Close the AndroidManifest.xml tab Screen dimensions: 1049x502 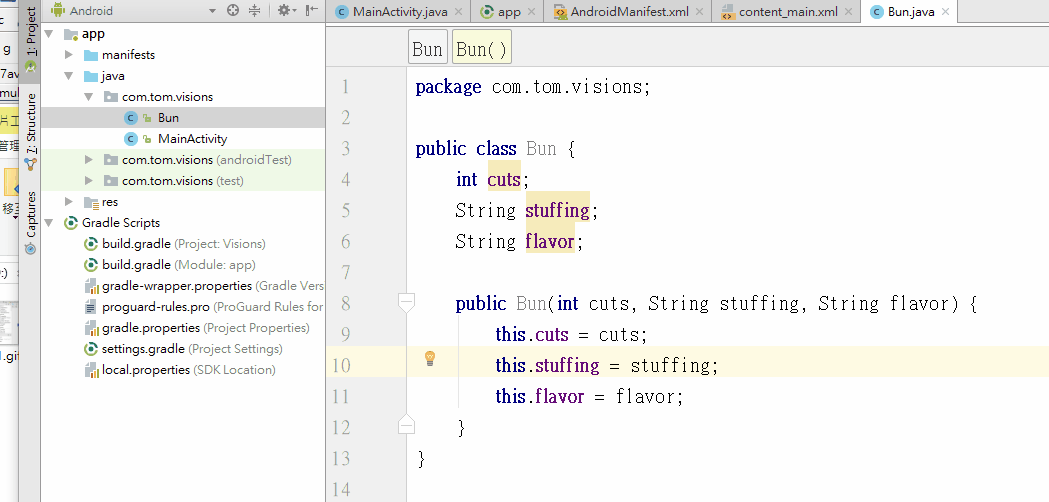699,12
